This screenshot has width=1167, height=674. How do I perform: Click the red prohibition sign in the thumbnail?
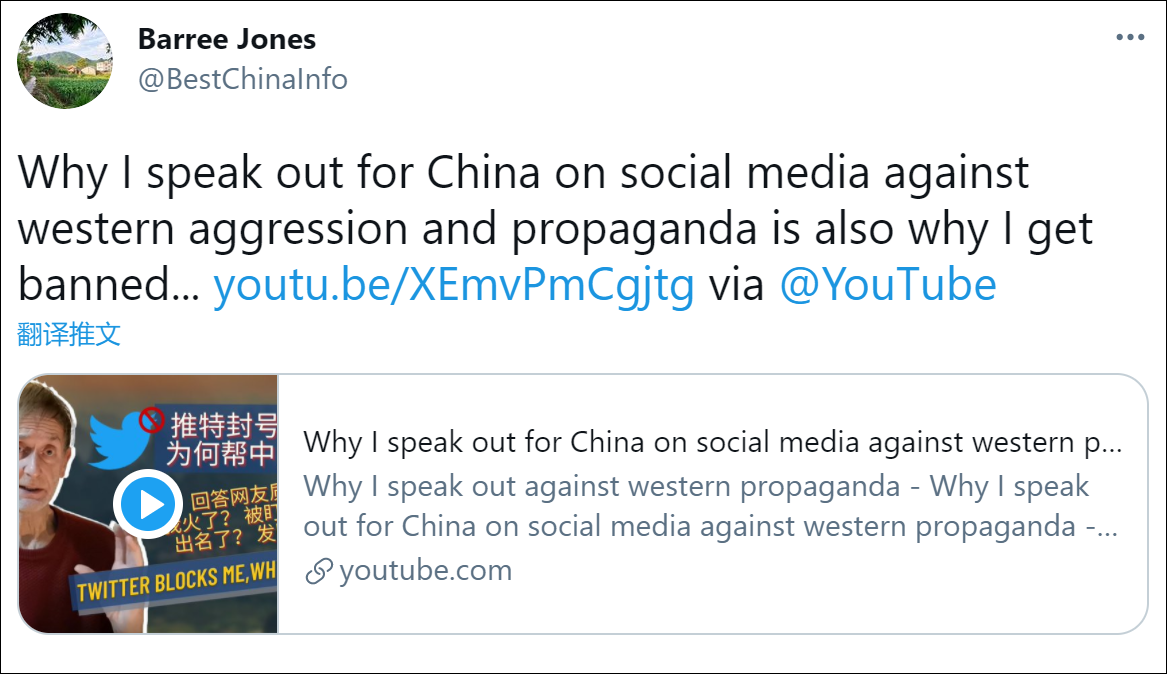[151, 418]
